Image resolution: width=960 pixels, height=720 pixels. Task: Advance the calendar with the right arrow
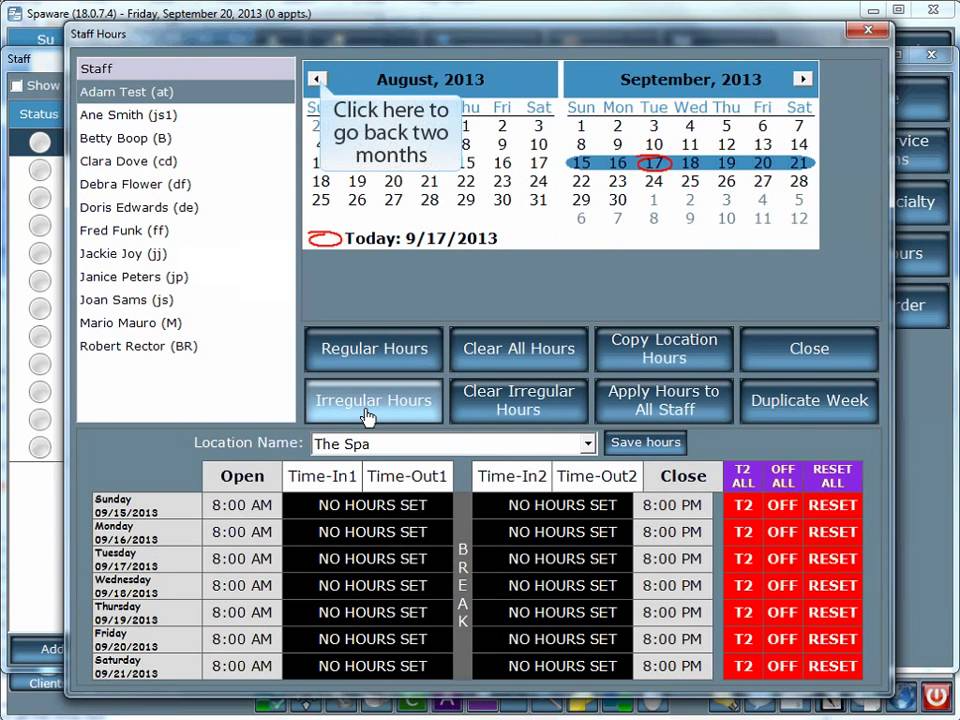[x=803, y=79]
